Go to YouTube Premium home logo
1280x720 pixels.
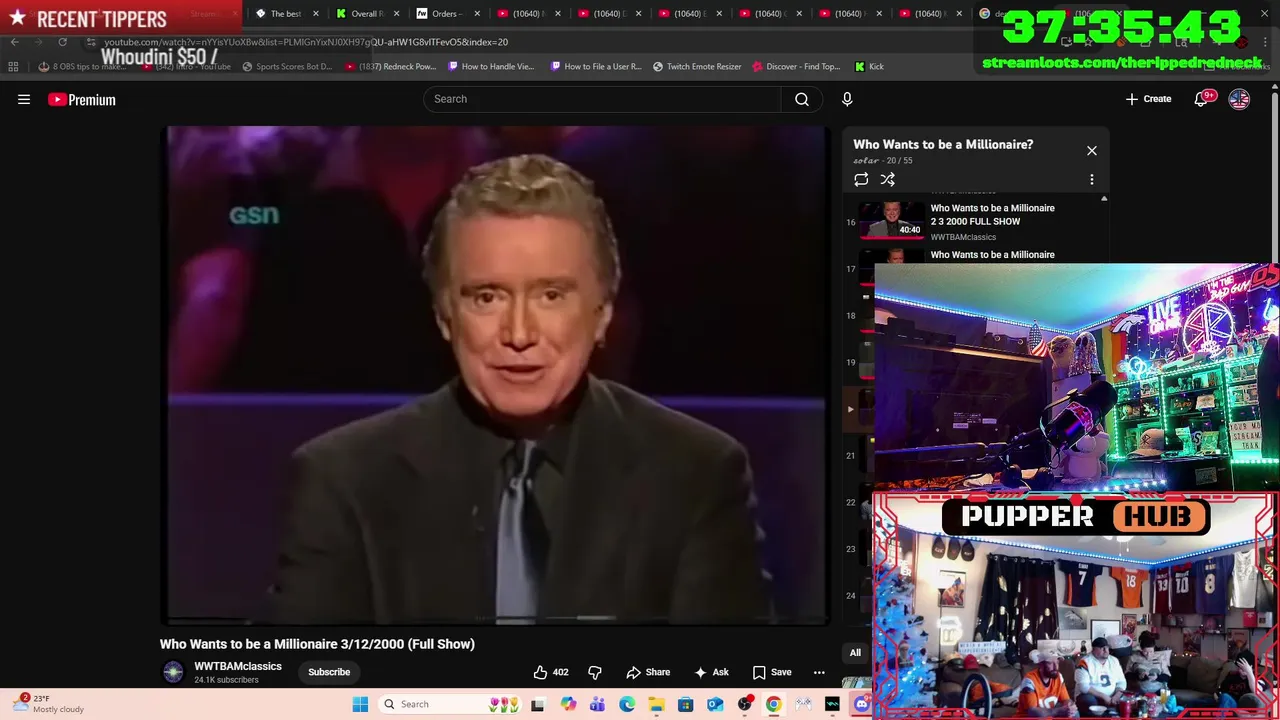[82, 99]
